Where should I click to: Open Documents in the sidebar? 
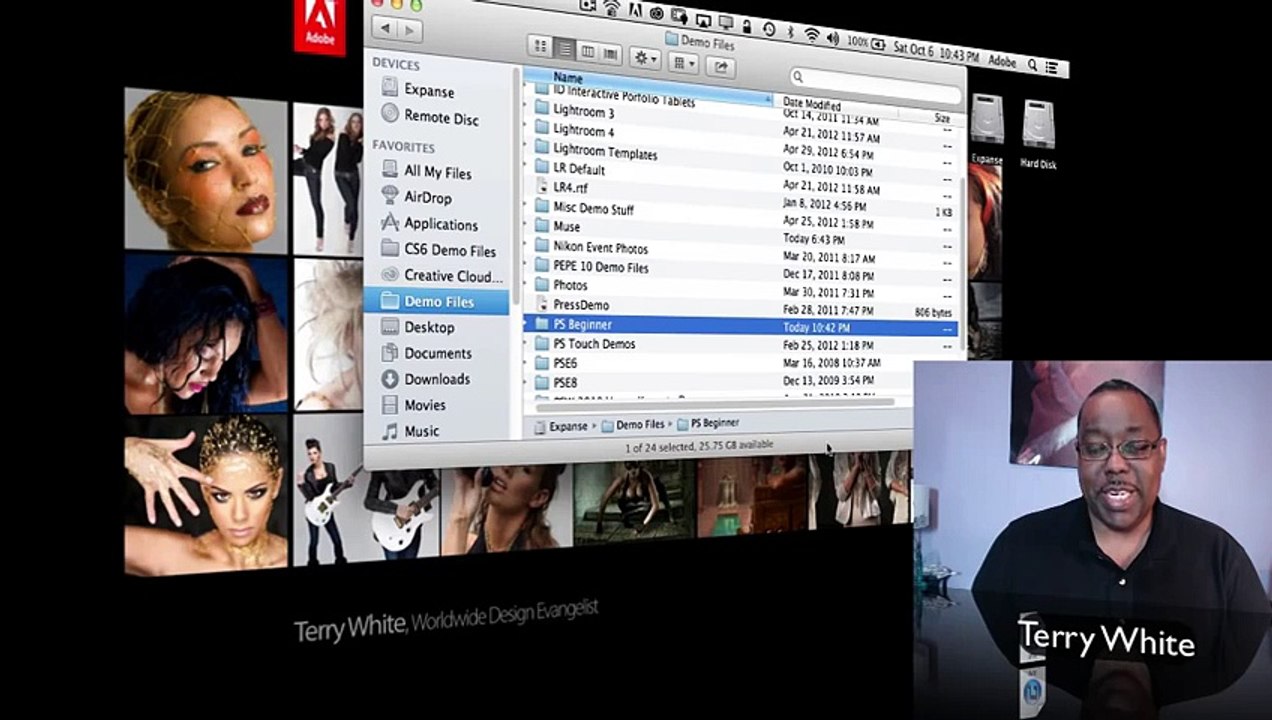437,353
